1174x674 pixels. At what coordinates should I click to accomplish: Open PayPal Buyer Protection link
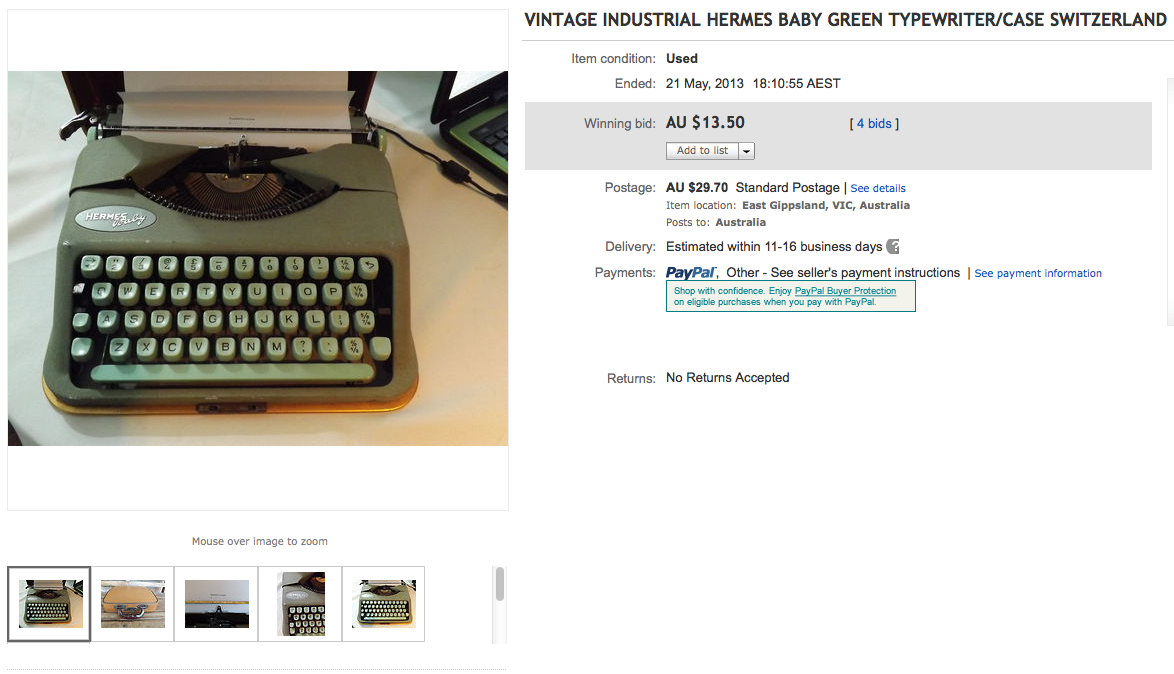[x=845, y=291]
